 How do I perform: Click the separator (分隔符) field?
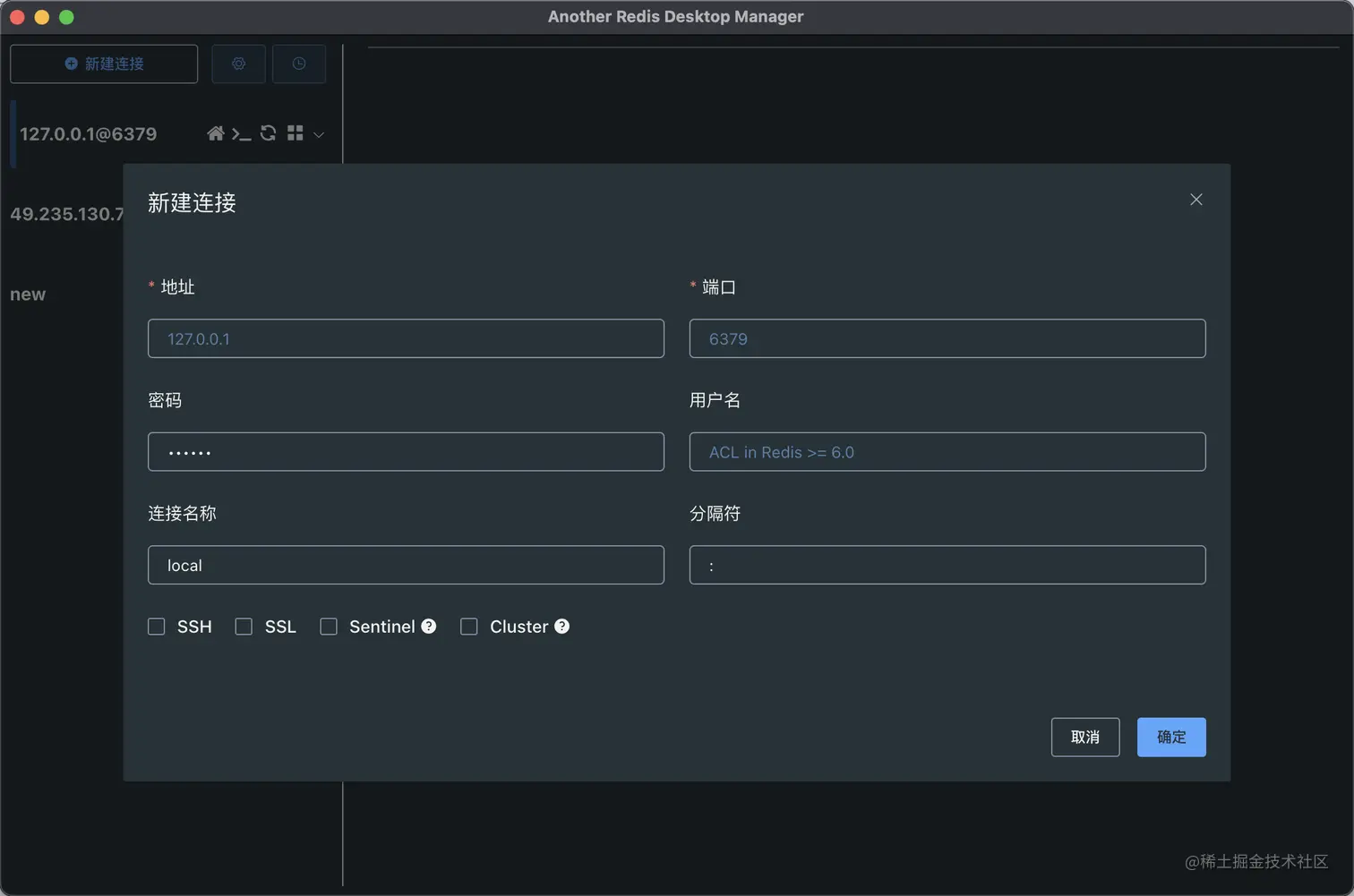tap(947, 565)
